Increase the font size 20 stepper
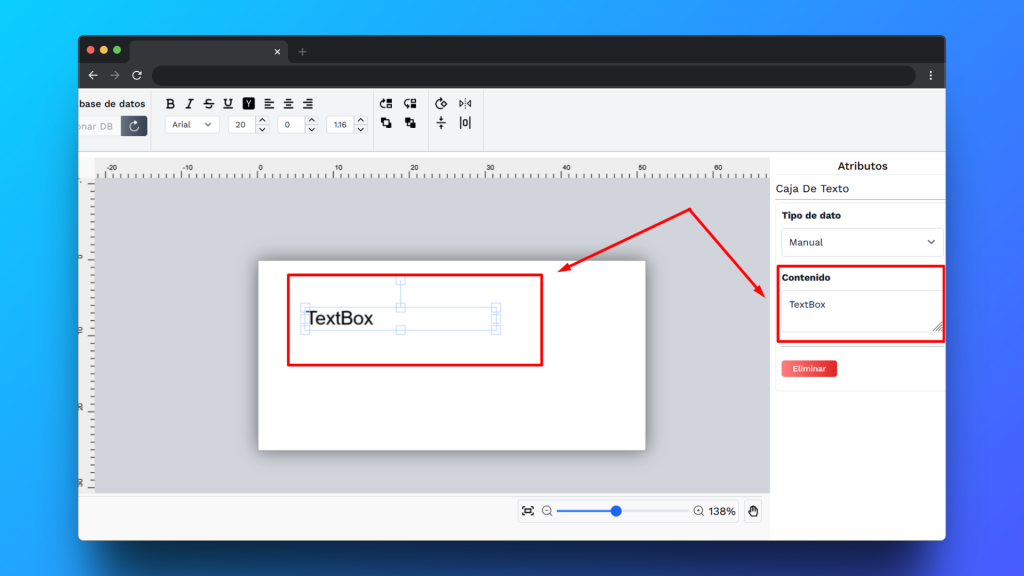 point(262,120)
